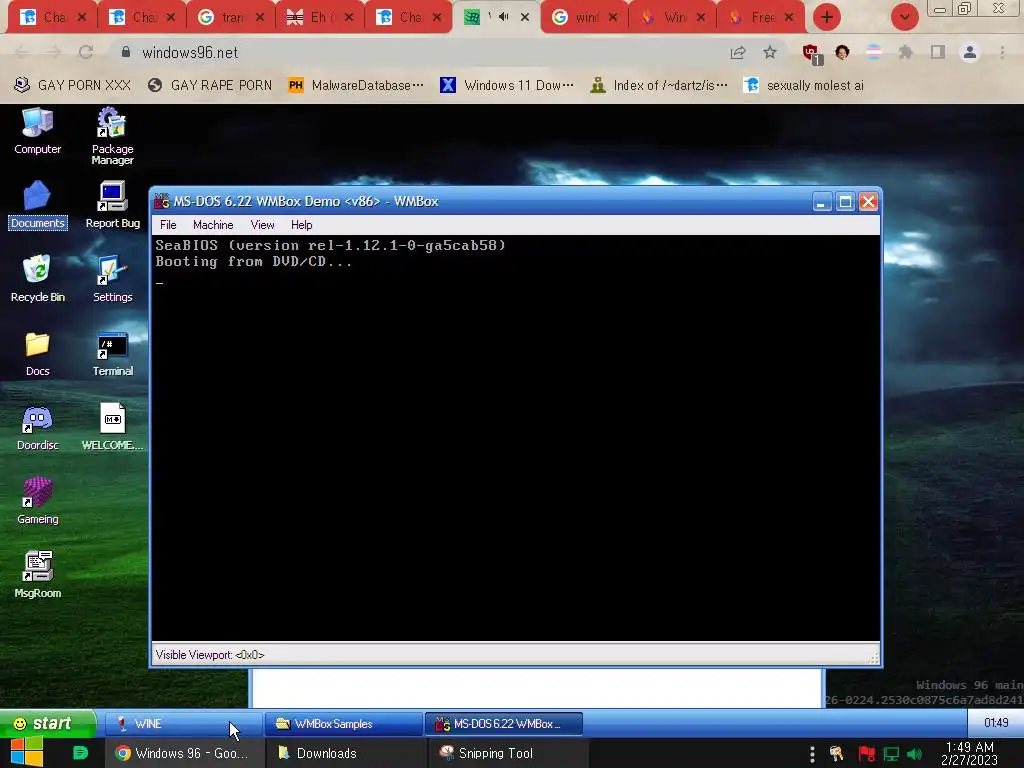The width and height of the screenshot is (1024, 768).
Task: Open the Package Manager desktop icon
Action: point(112,136)
